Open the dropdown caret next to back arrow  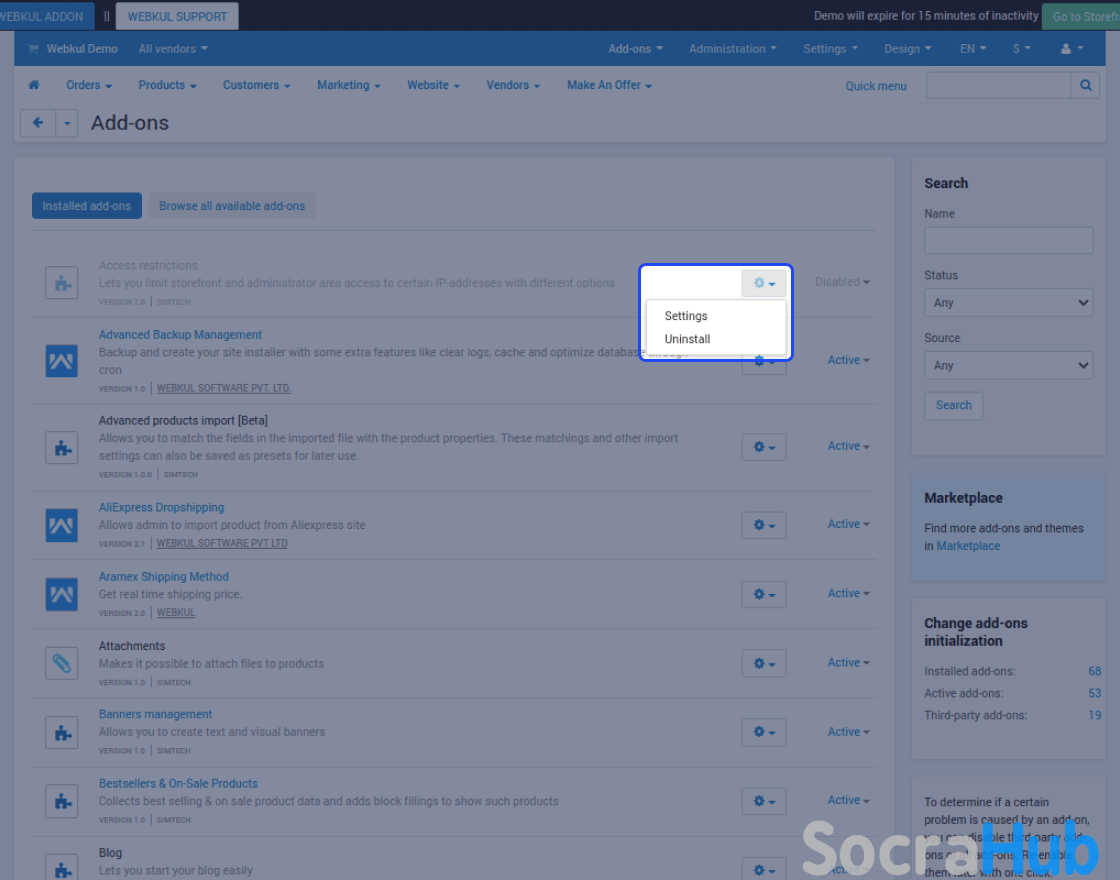[x=66, y=123]
